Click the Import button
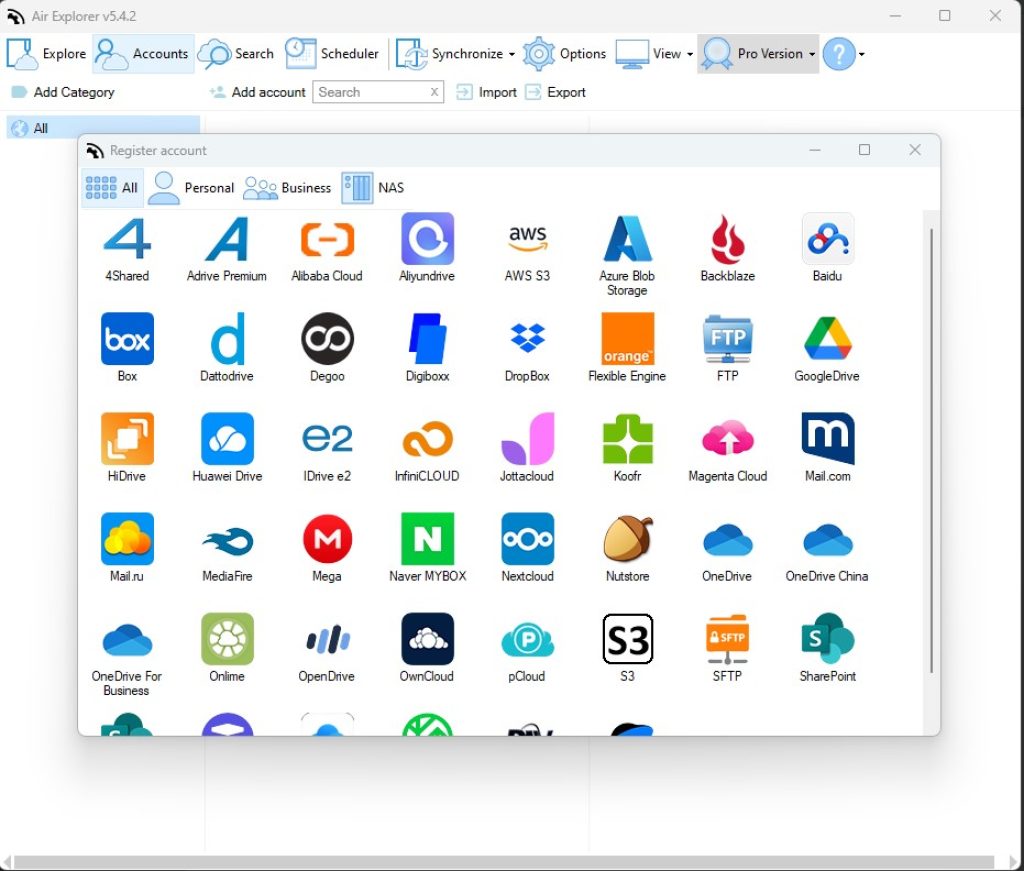 486,92
